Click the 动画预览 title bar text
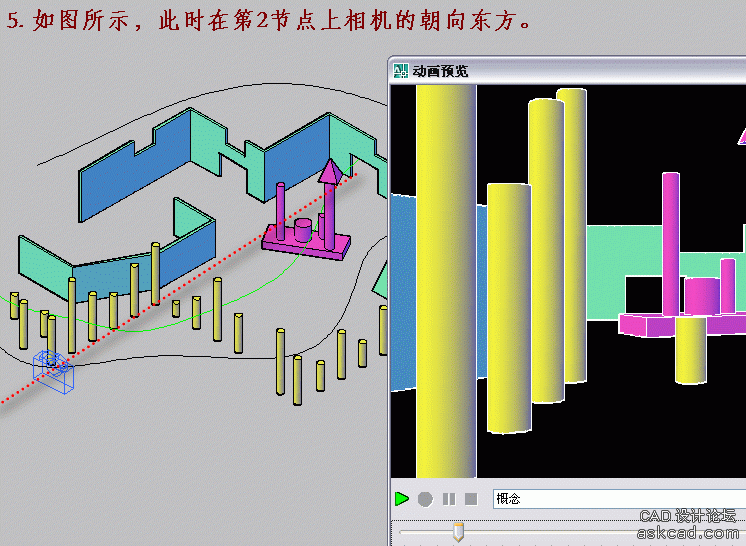 440,71
